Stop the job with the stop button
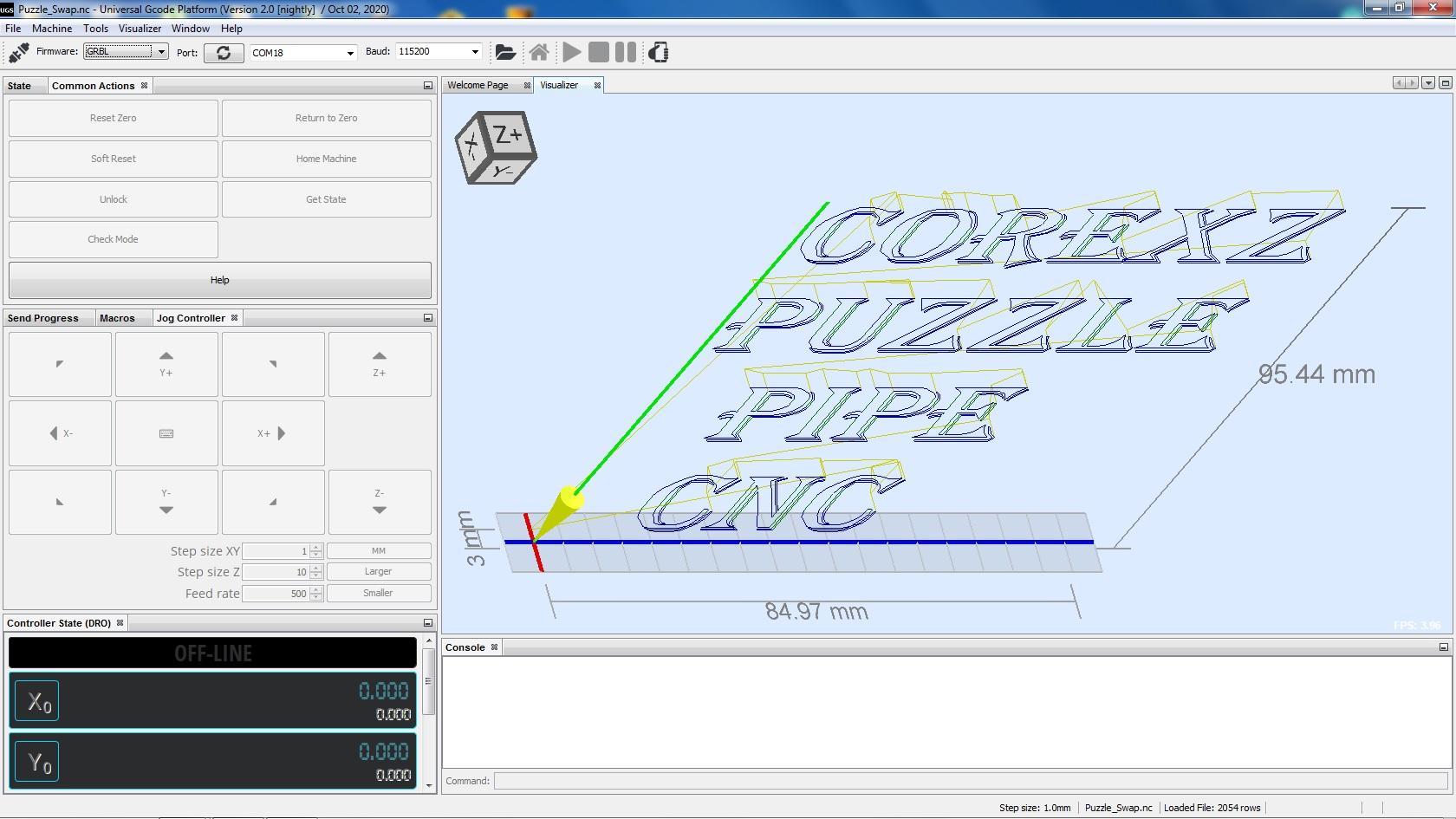Viewport: 1456px width, 819px height. pos(598,53)
